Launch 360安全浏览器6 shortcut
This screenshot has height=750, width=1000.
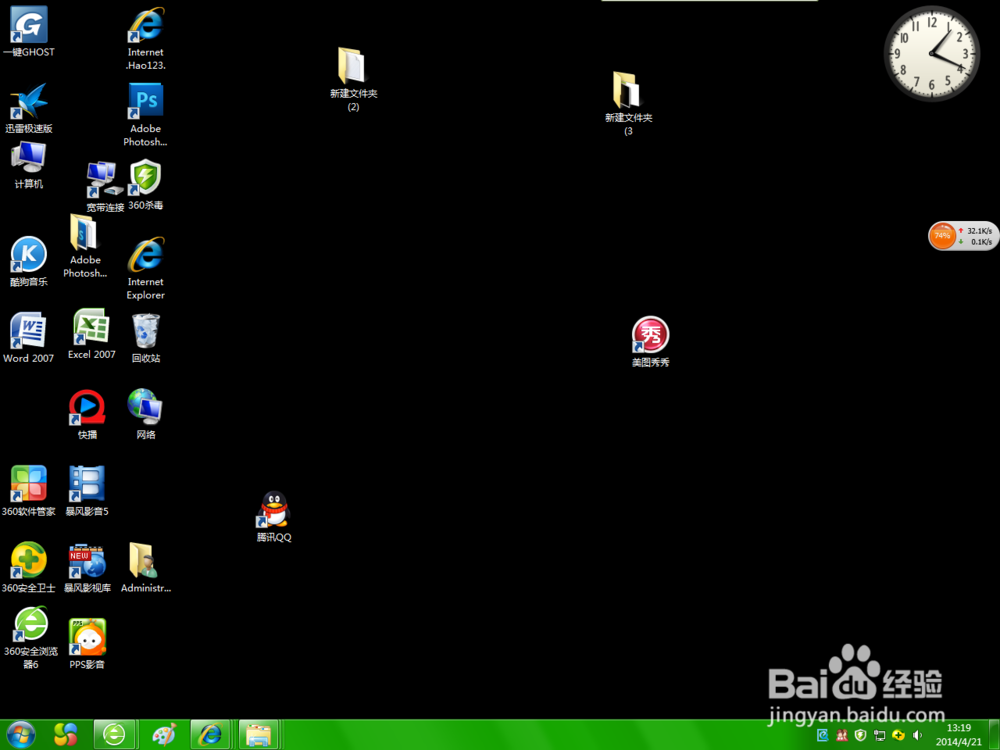(x=31, y=638)
